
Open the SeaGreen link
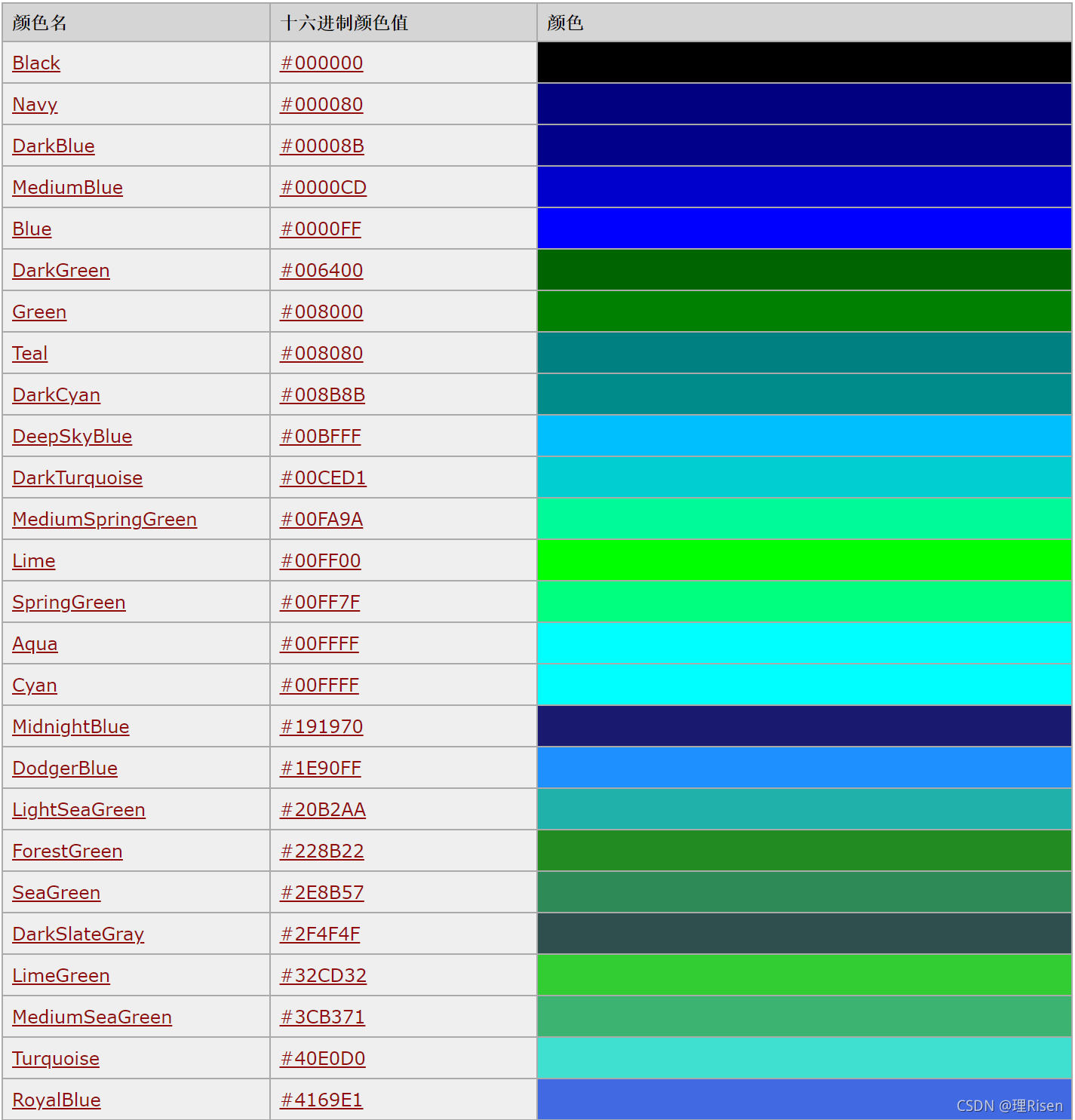point(57,893)
